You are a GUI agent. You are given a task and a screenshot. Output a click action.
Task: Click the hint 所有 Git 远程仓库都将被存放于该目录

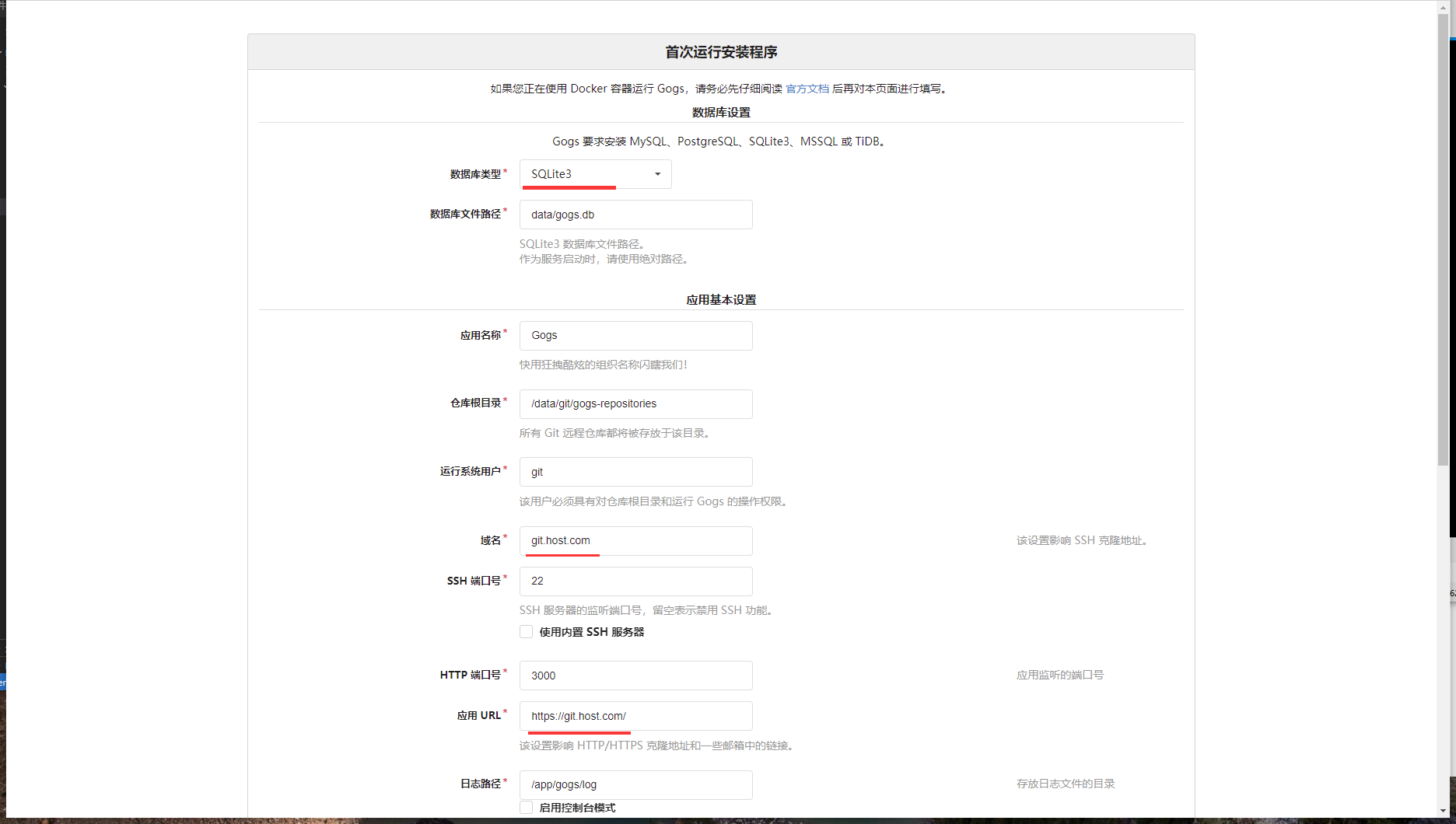tap(615, 433)
